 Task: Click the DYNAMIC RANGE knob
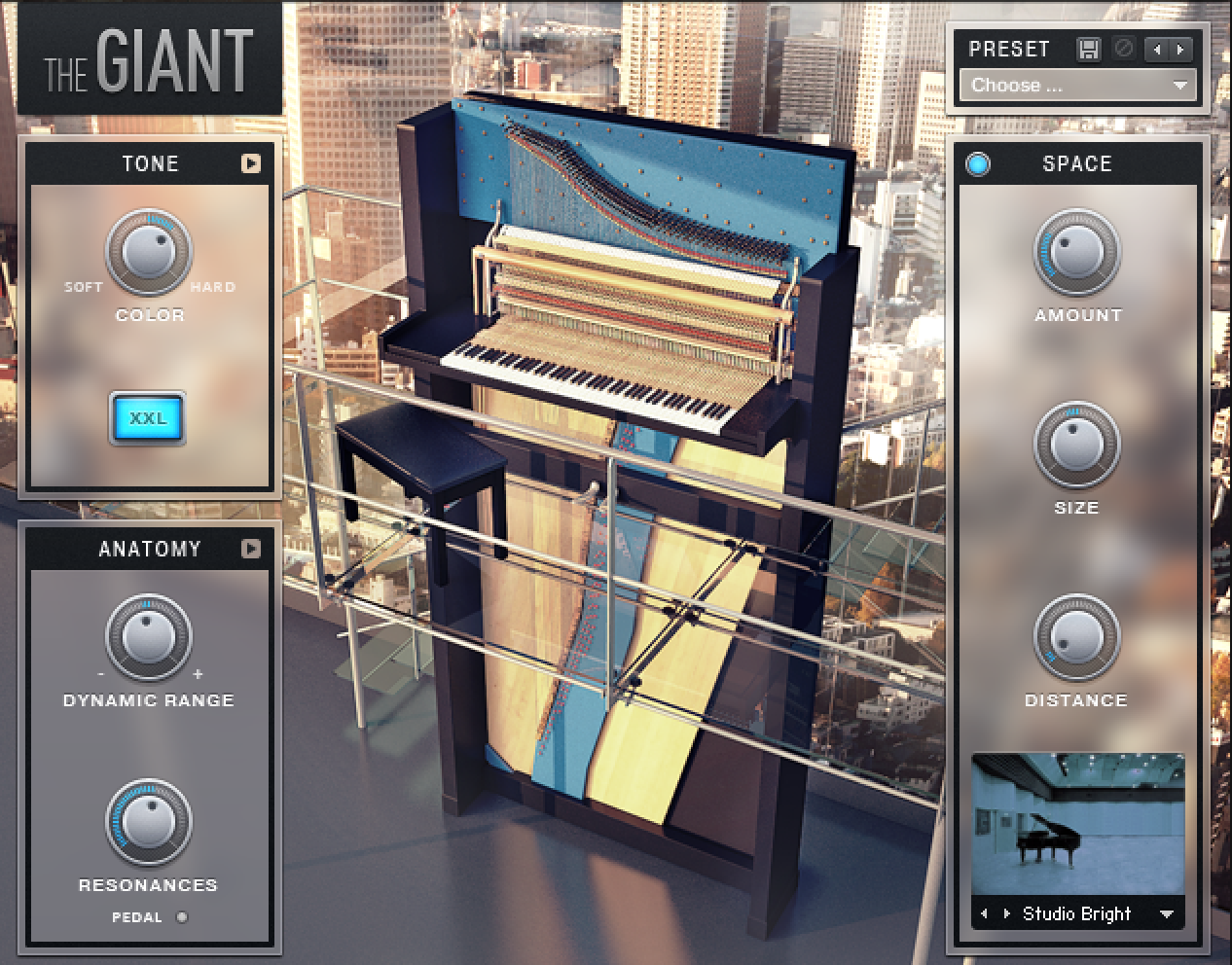(149, 638)
